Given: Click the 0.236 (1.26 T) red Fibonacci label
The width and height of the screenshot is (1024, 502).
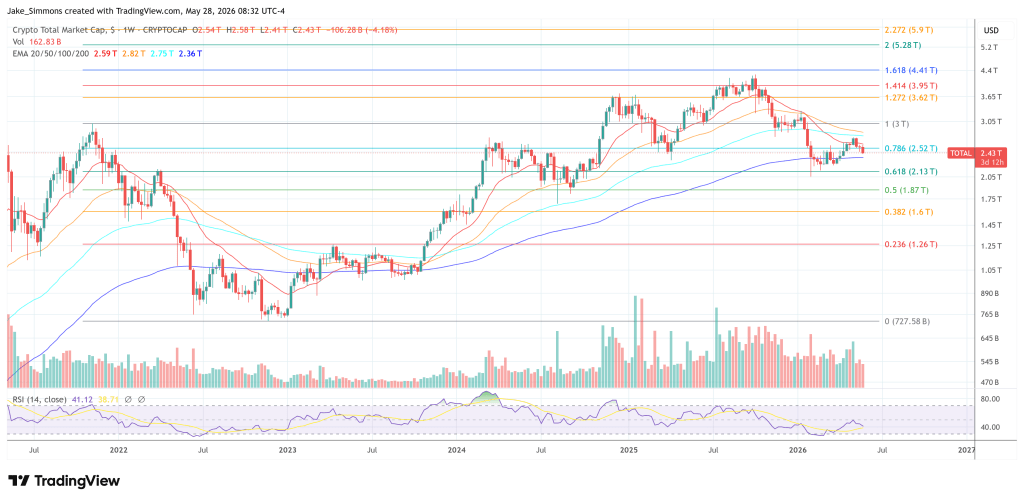Looking at the screenshot, I should point(912,245).
